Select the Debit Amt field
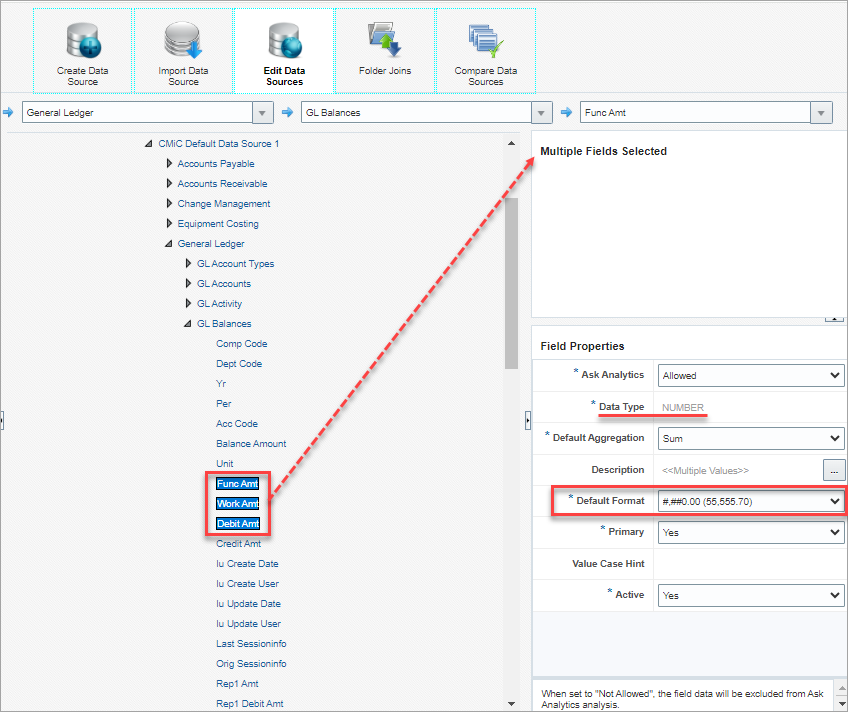The width and height of the screenshot is (848, 712). pos(238,524)
